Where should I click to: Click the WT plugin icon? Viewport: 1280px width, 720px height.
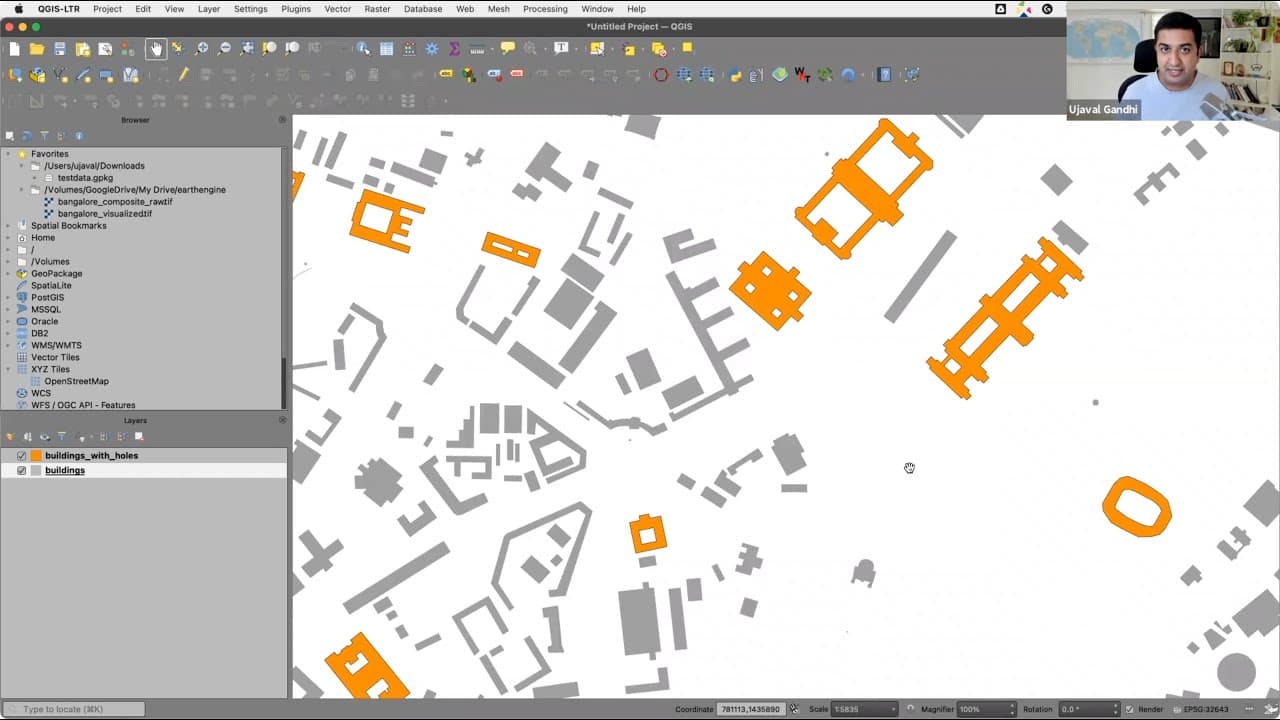802,74
